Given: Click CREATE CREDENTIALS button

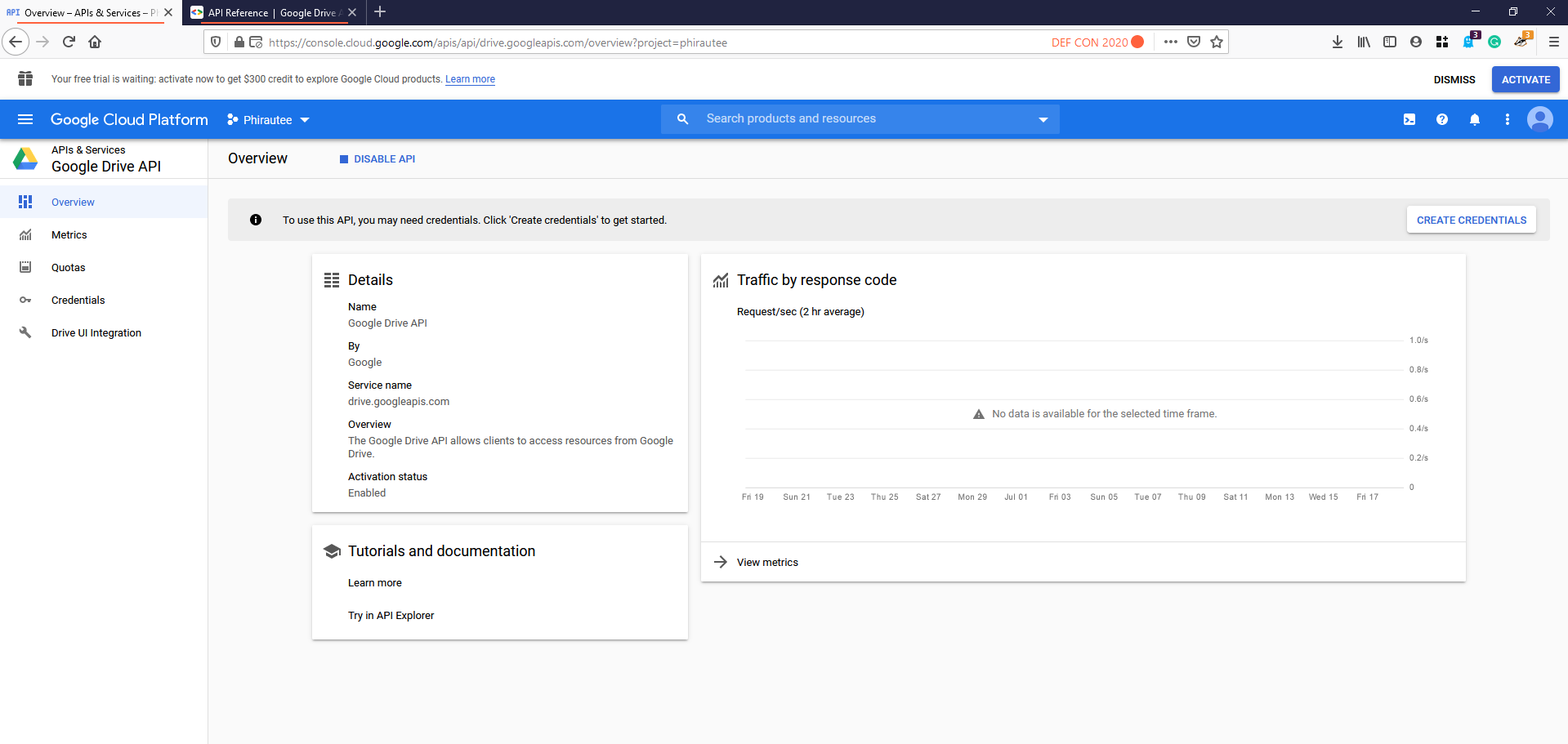Looking at the screenshot, I should tap(1472, 220).
